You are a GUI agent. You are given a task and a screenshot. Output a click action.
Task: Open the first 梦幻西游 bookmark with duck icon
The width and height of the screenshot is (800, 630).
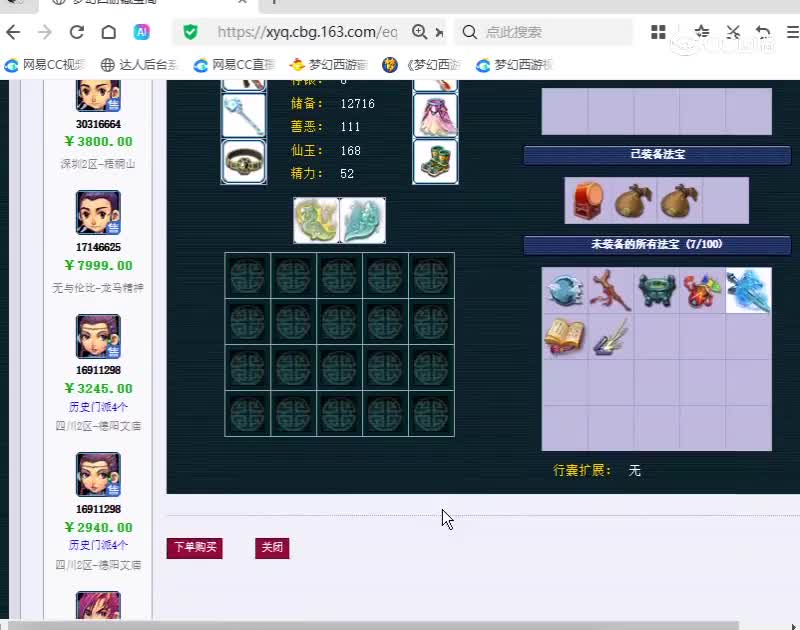click(328, 65)
